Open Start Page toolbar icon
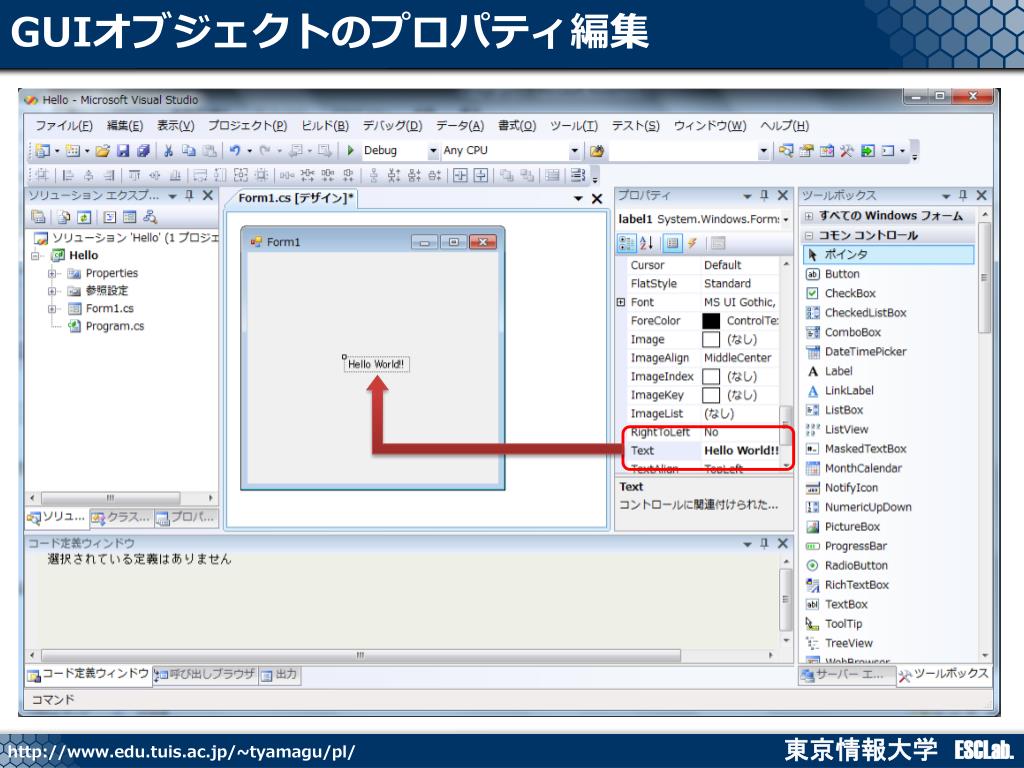This screenshot has width=1024, height=768. coord(867,151)
